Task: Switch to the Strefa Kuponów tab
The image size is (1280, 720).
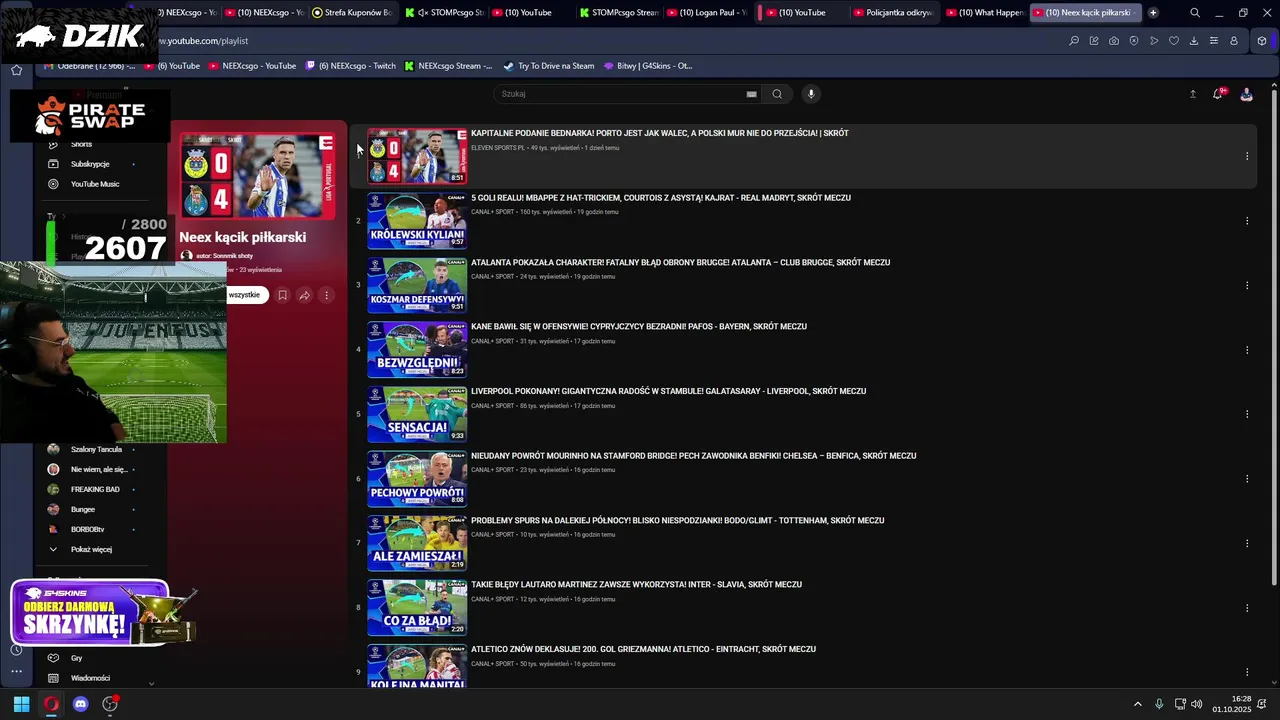Action: click(x=352, y=13)
